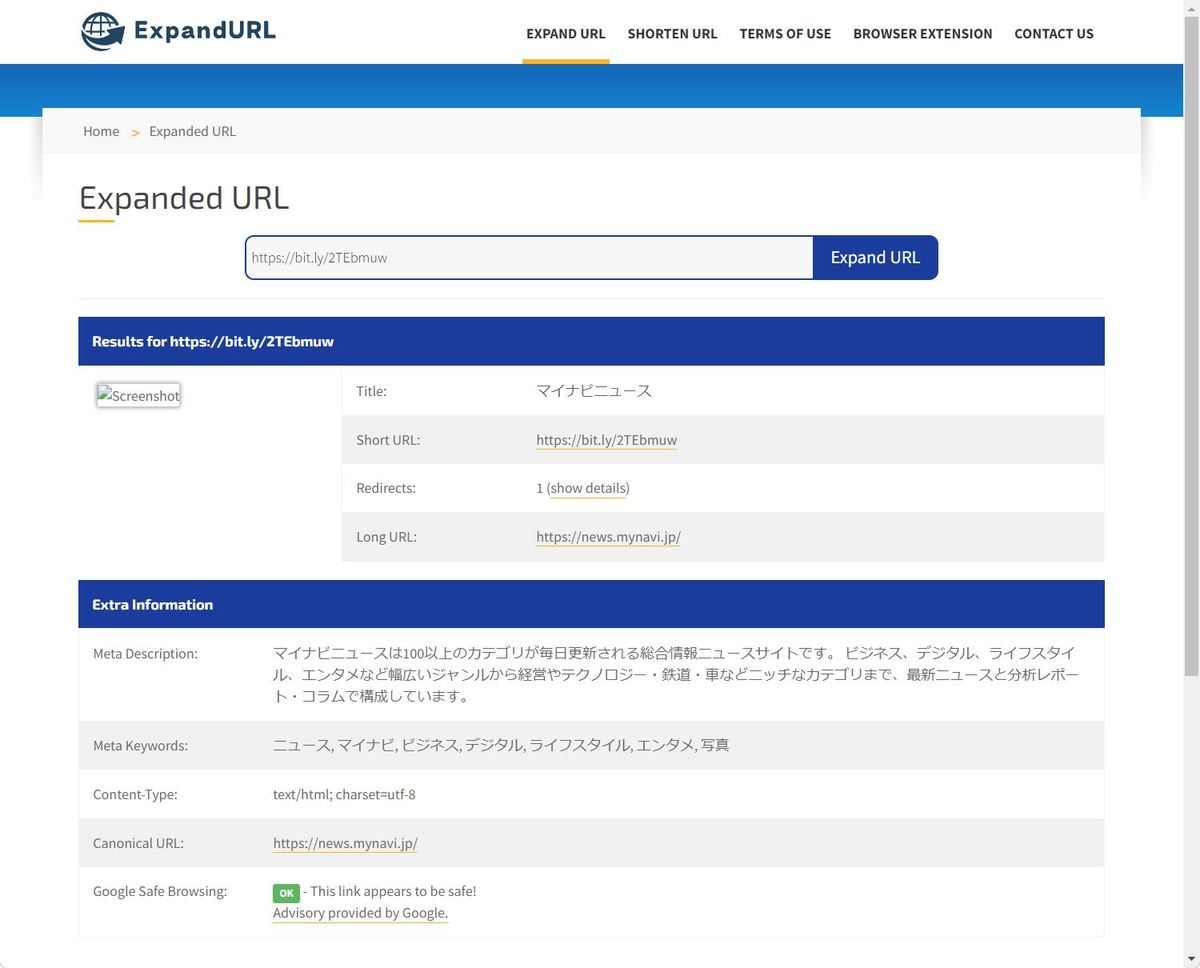Go to the SHORTEN URL page

[x=672, y=33]
